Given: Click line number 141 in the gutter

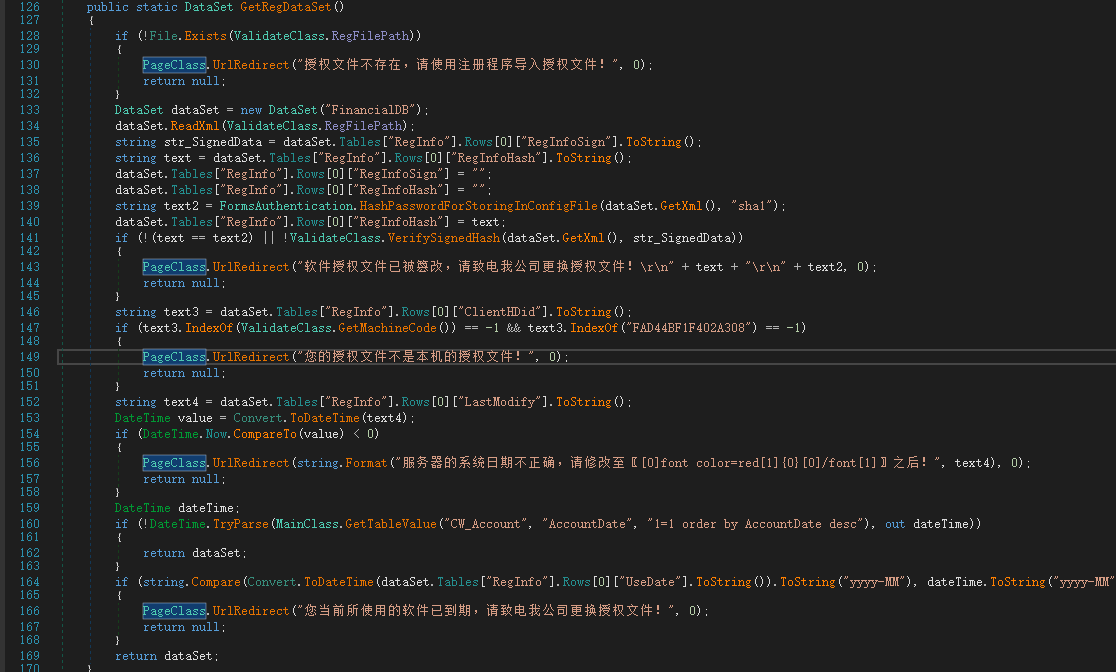Looking at the screenshot, I should [x=29, y=238].
